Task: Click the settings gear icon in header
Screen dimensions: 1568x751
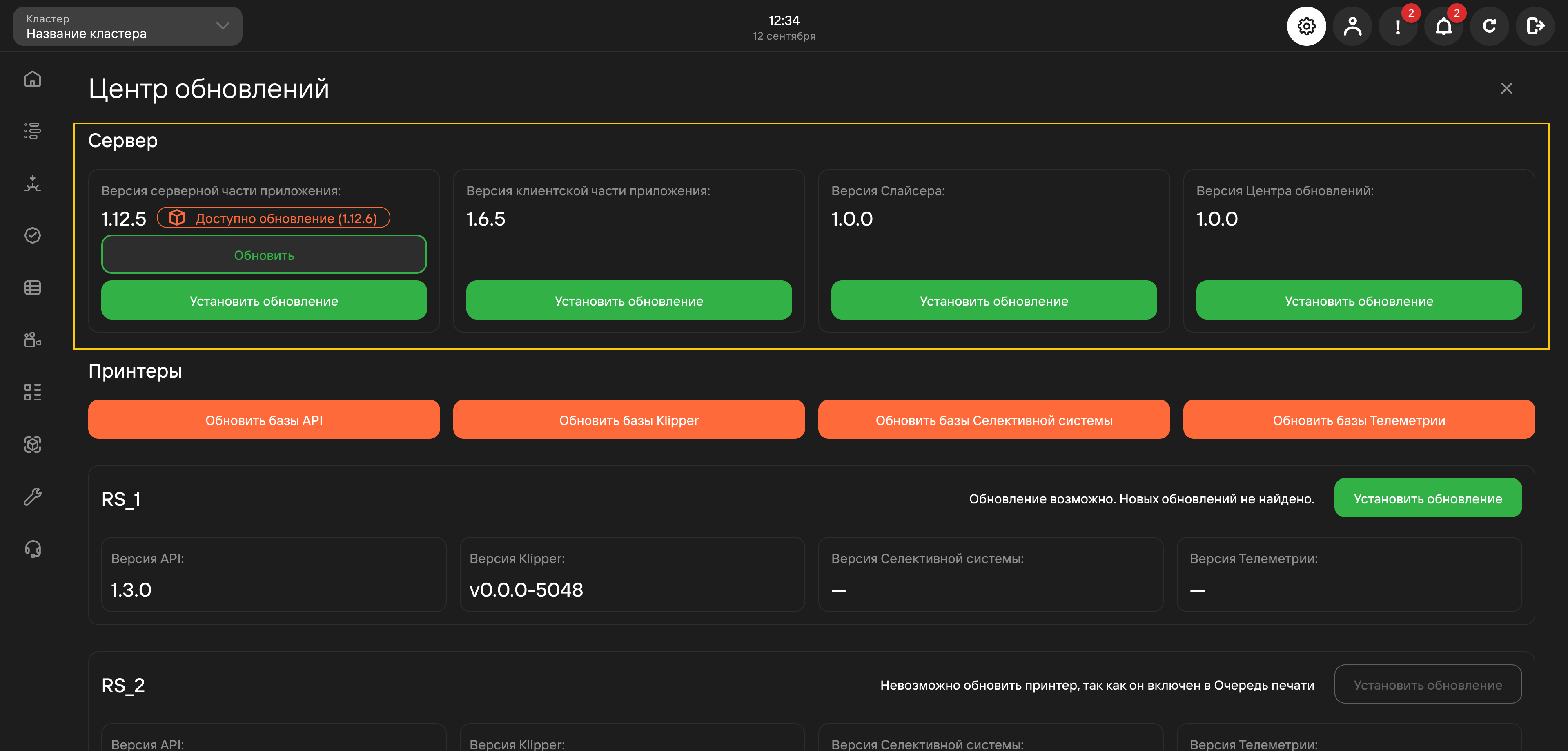Action: 1306,26
